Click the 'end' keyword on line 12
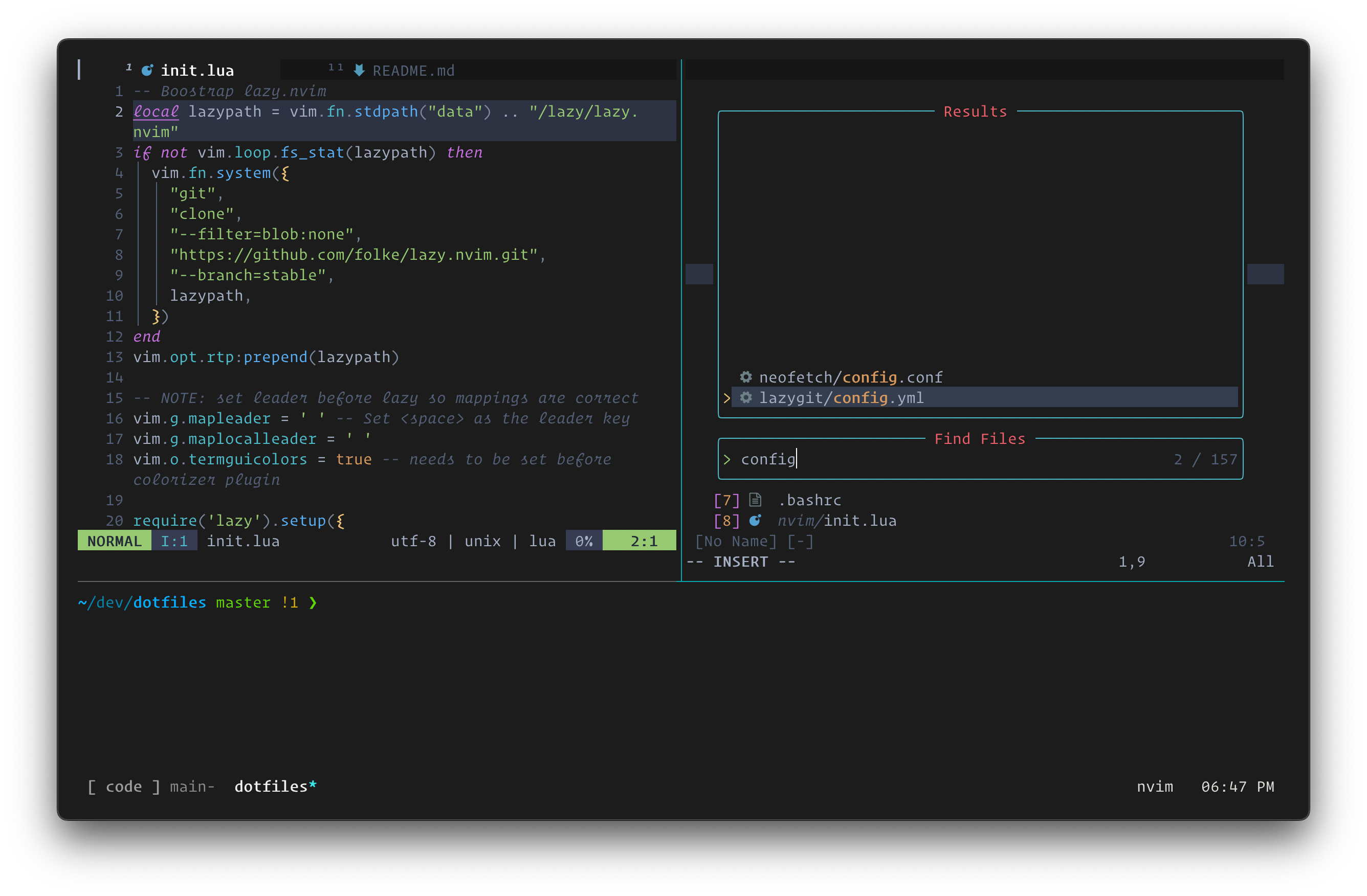 (x=146, y=337)
